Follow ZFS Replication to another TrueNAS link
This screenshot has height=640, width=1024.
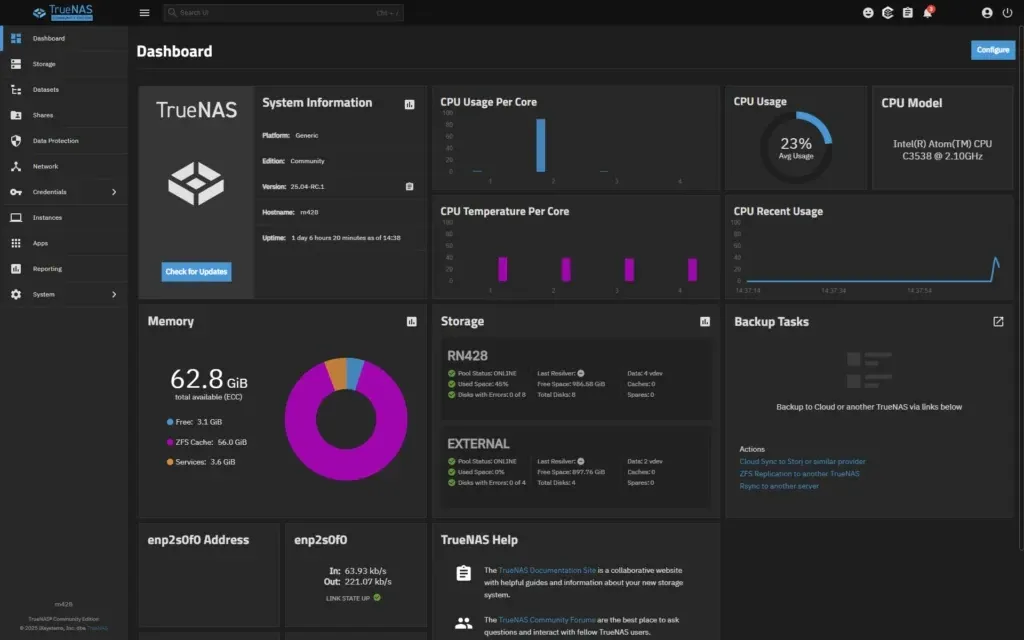point(799,474)
